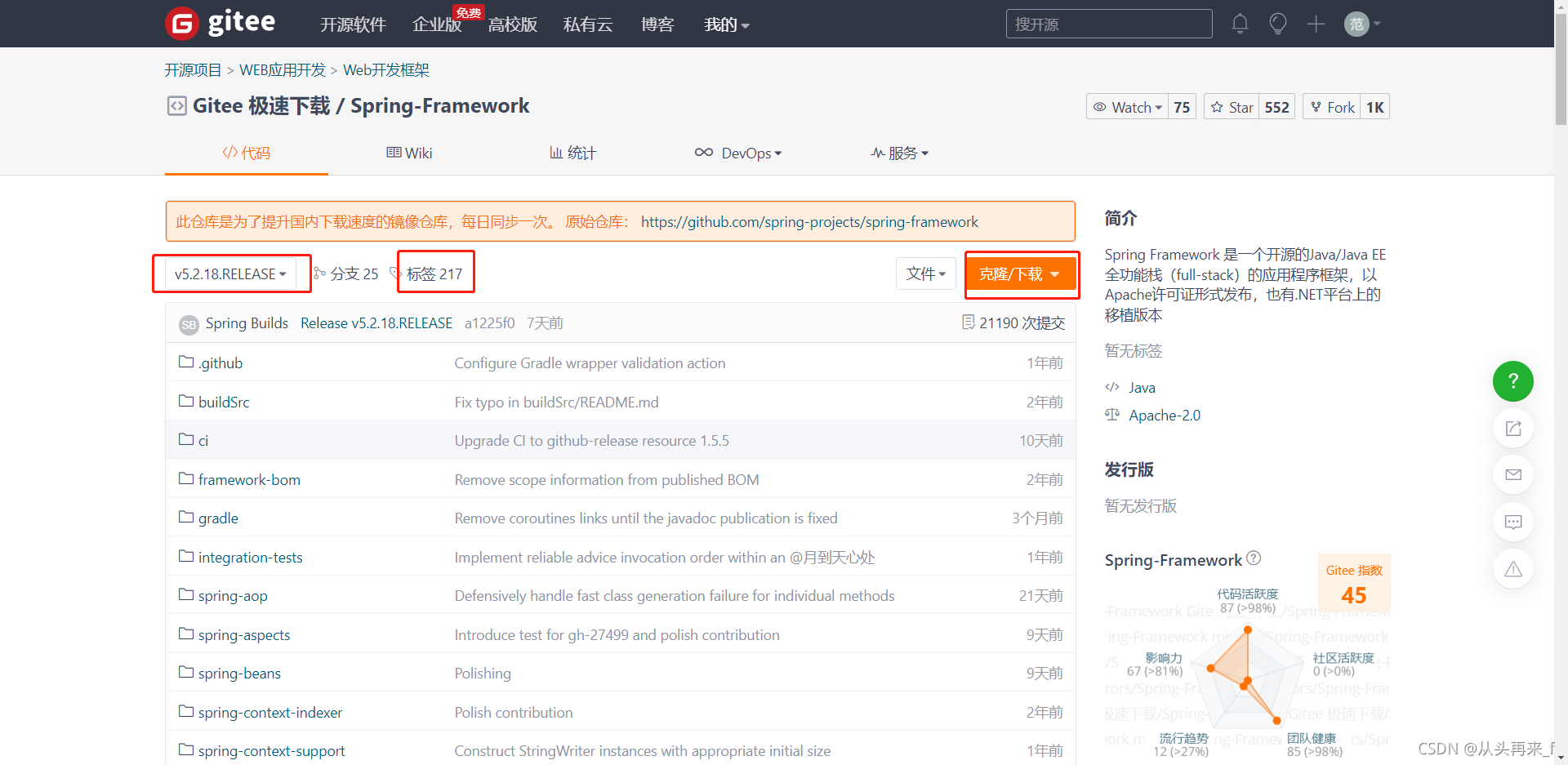Open the Watch dropdown

1127,107
